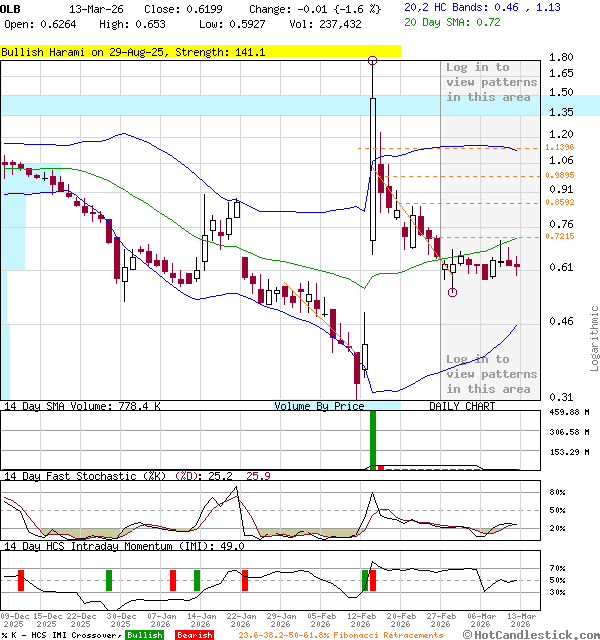Click the first red IMI crossover bar
This screenshot has height=640, width=600.
pos(19,579)
